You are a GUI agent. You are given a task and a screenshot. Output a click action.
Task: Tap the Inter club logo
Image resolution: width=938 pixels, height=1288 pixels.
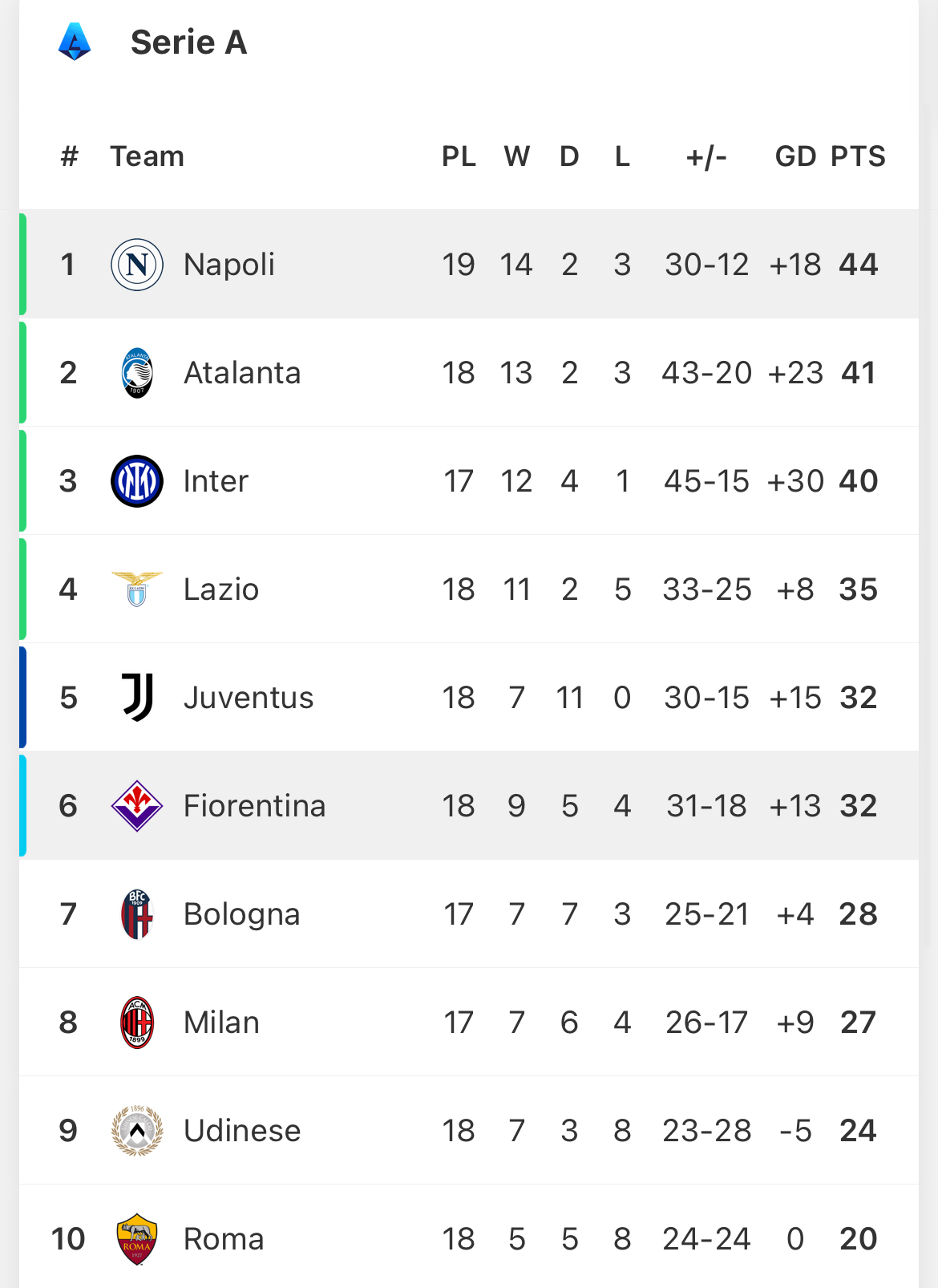137,481
